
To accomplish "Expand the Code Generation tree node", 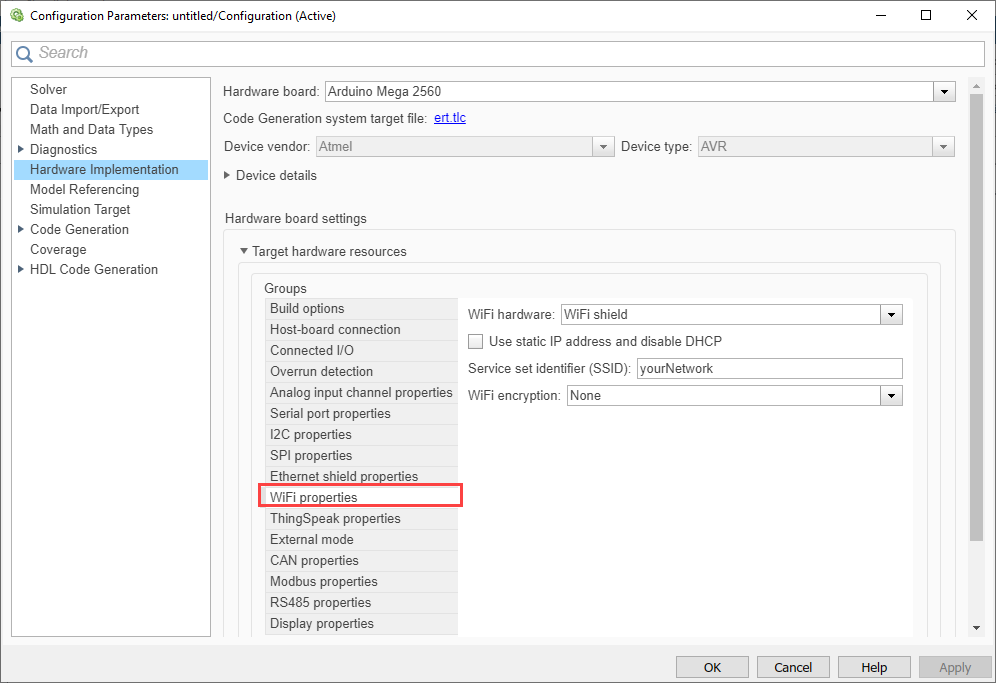I will (21, 229).
